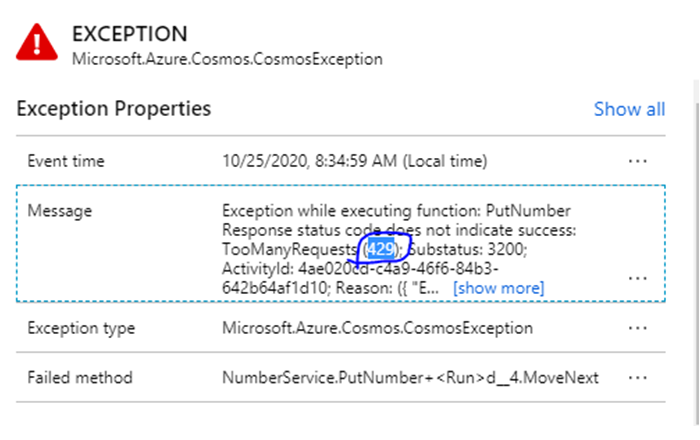This screenshot has height=440, width=700.
Task: Open the Message row ellipsis menu
Action: tap(638, 278)
